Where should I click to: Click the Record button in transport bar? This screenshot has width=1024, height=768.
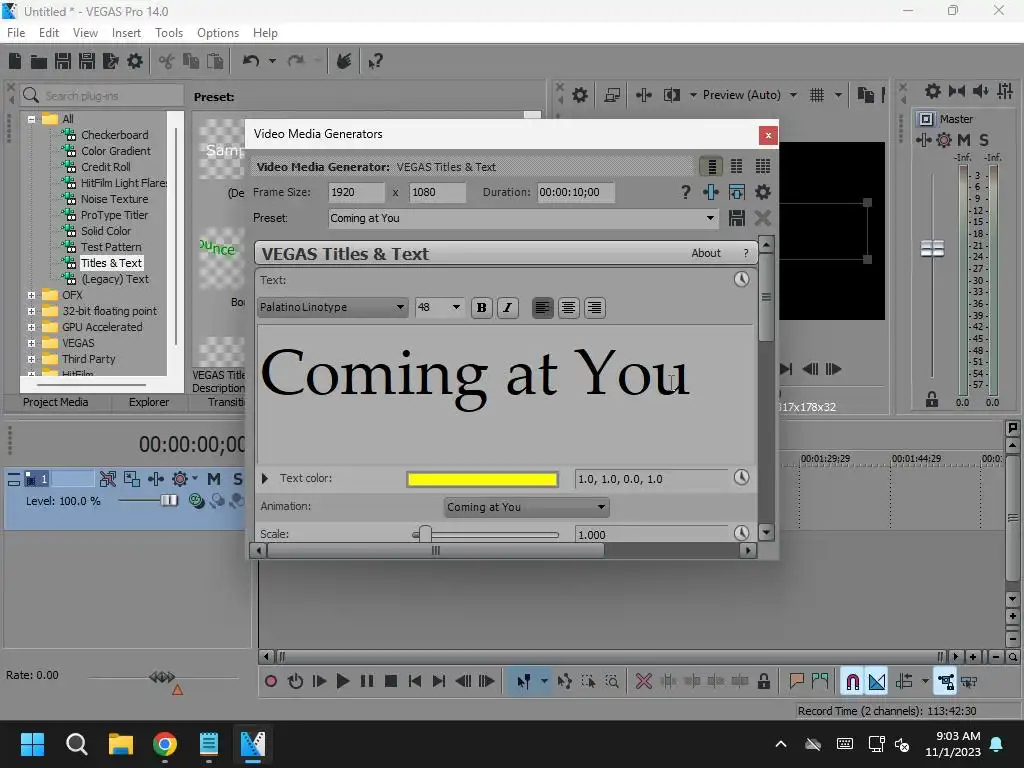pyautogui.click(x=271, y=682)
